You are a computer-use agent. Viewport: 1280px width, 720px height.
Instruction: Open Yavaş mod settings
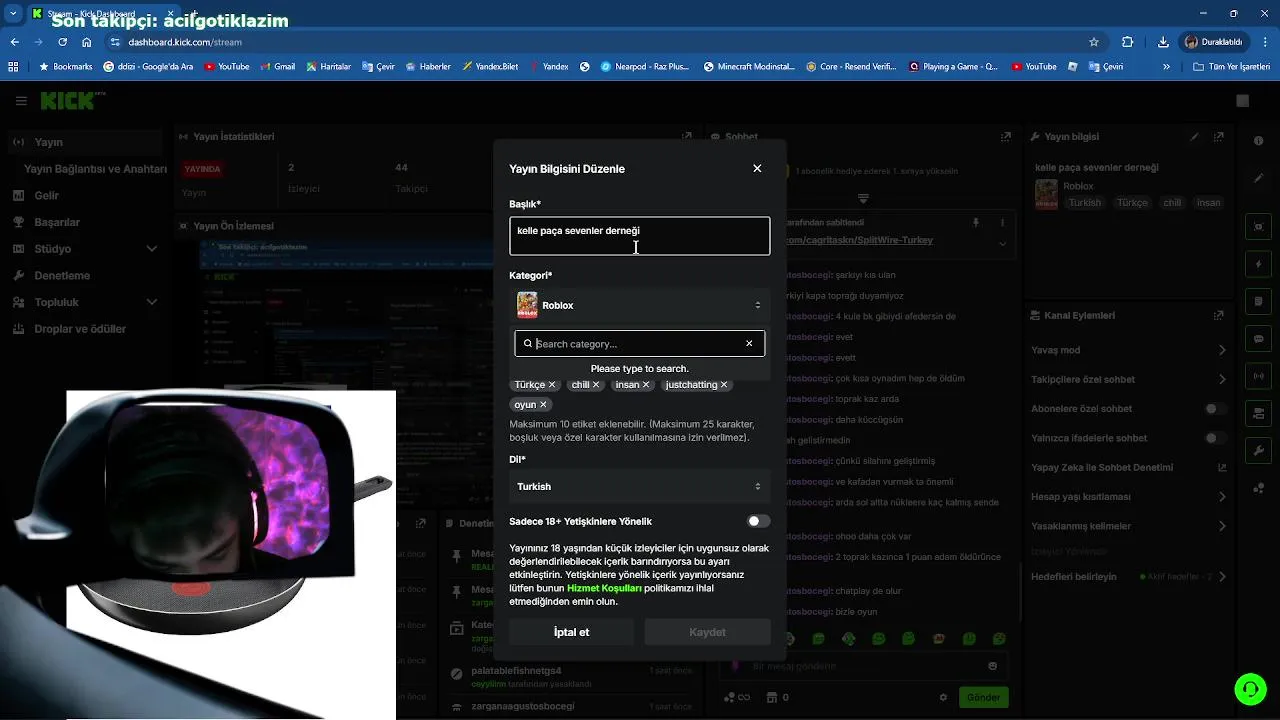(x=1129, y=351)
